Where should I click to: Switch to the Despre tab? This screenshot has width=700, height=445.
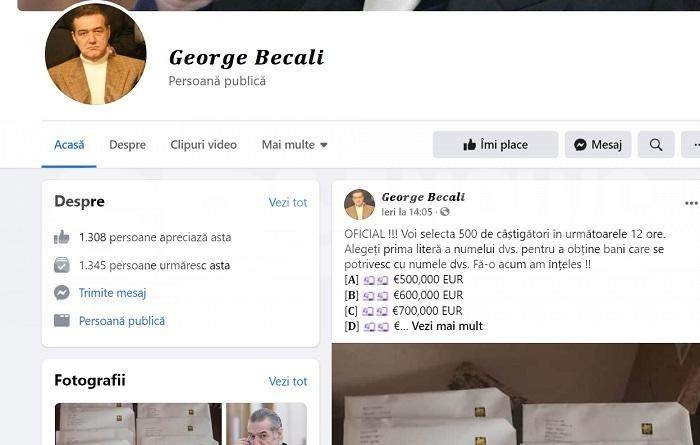127,145
